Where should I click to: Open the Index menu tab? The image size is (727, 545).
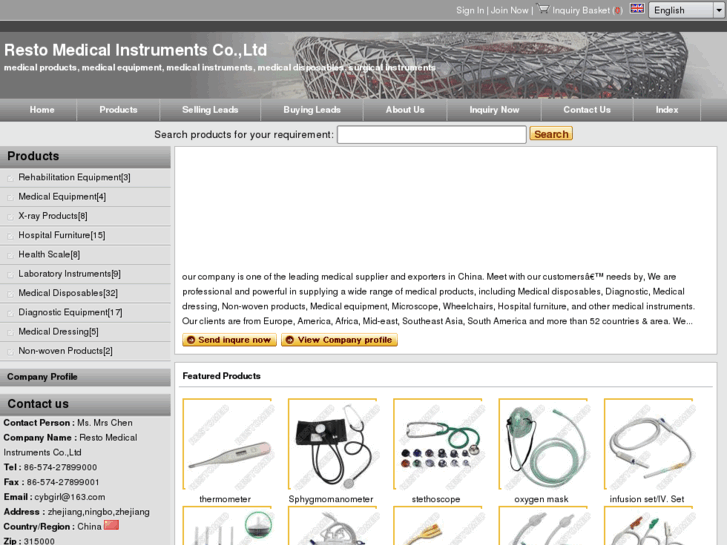pos(667,110)
